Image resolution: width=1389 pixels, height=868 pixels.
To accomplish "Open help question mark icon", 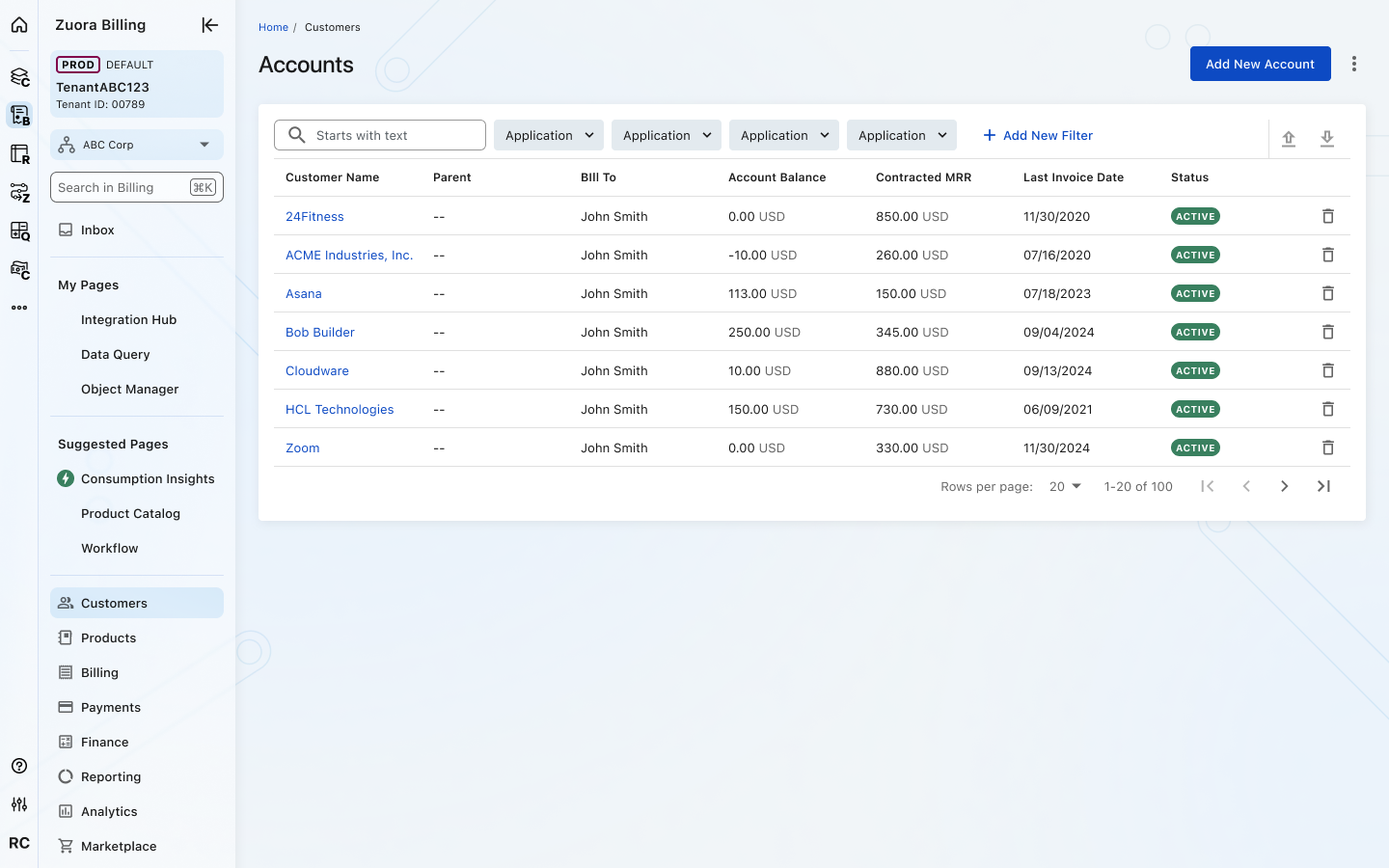I will click(x=19, y=766).
